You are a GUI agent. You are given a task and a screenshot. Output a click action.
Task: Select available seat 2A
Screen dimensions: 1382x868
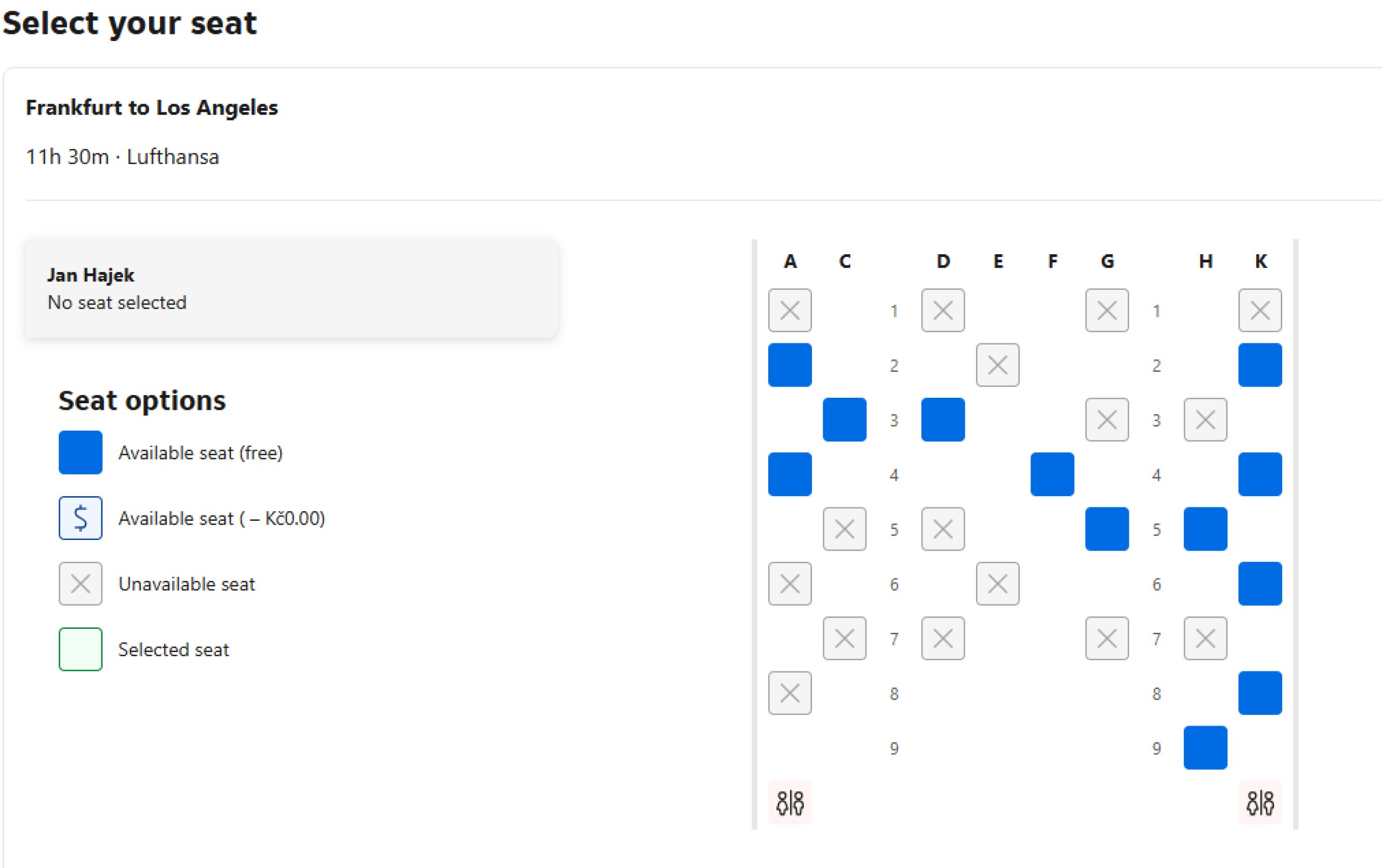point(790,365)
